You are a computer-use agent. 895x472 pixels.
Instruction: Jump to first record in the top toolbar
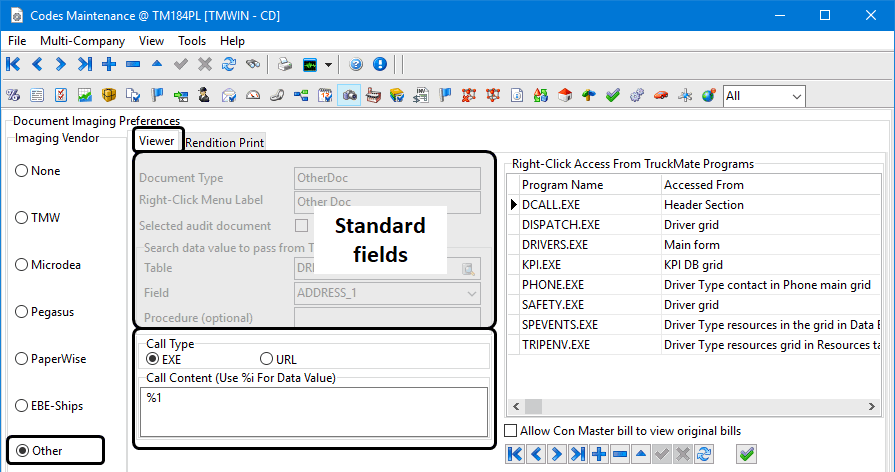tap(13, 65)
